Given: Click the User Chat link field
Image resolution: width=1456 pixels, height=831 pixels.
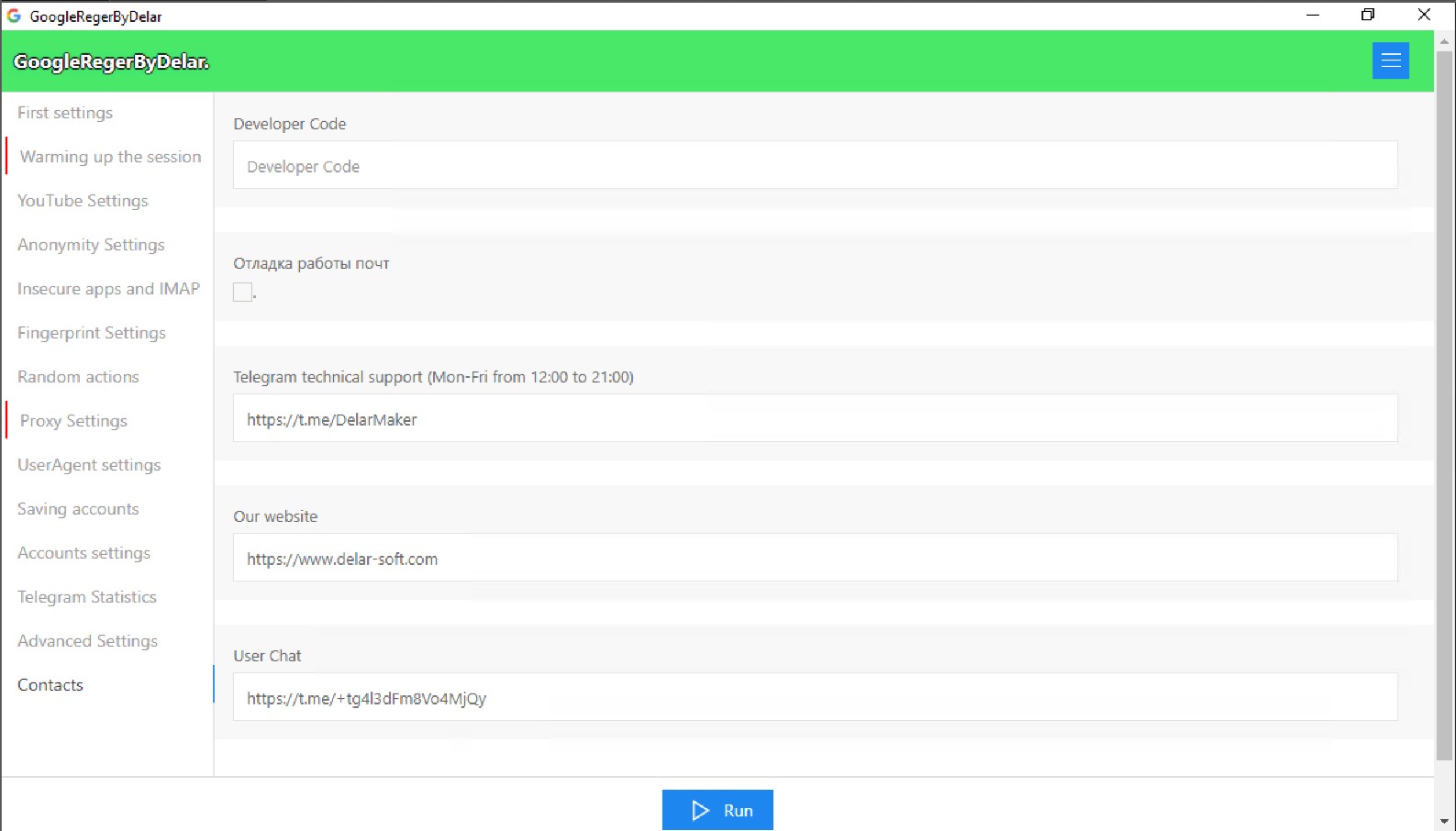Looking at the screenshot, I should click(x=815, y=698).
